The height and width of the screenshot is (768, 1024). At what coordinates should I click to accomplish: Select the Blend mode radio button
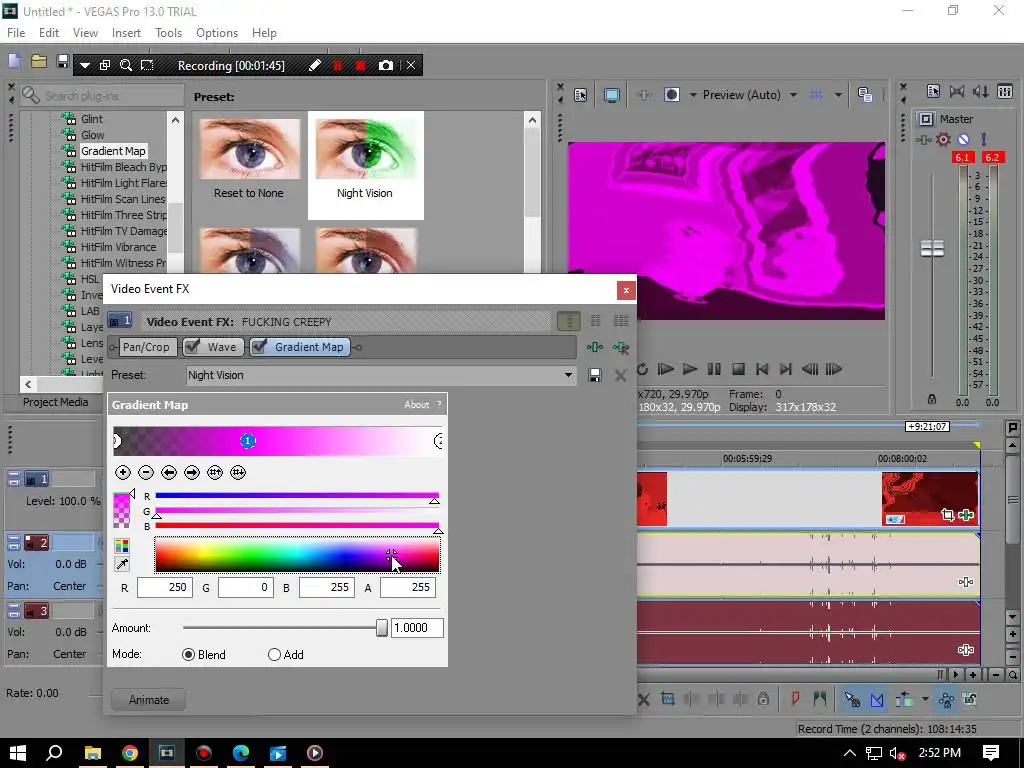(x=189, y=654)
